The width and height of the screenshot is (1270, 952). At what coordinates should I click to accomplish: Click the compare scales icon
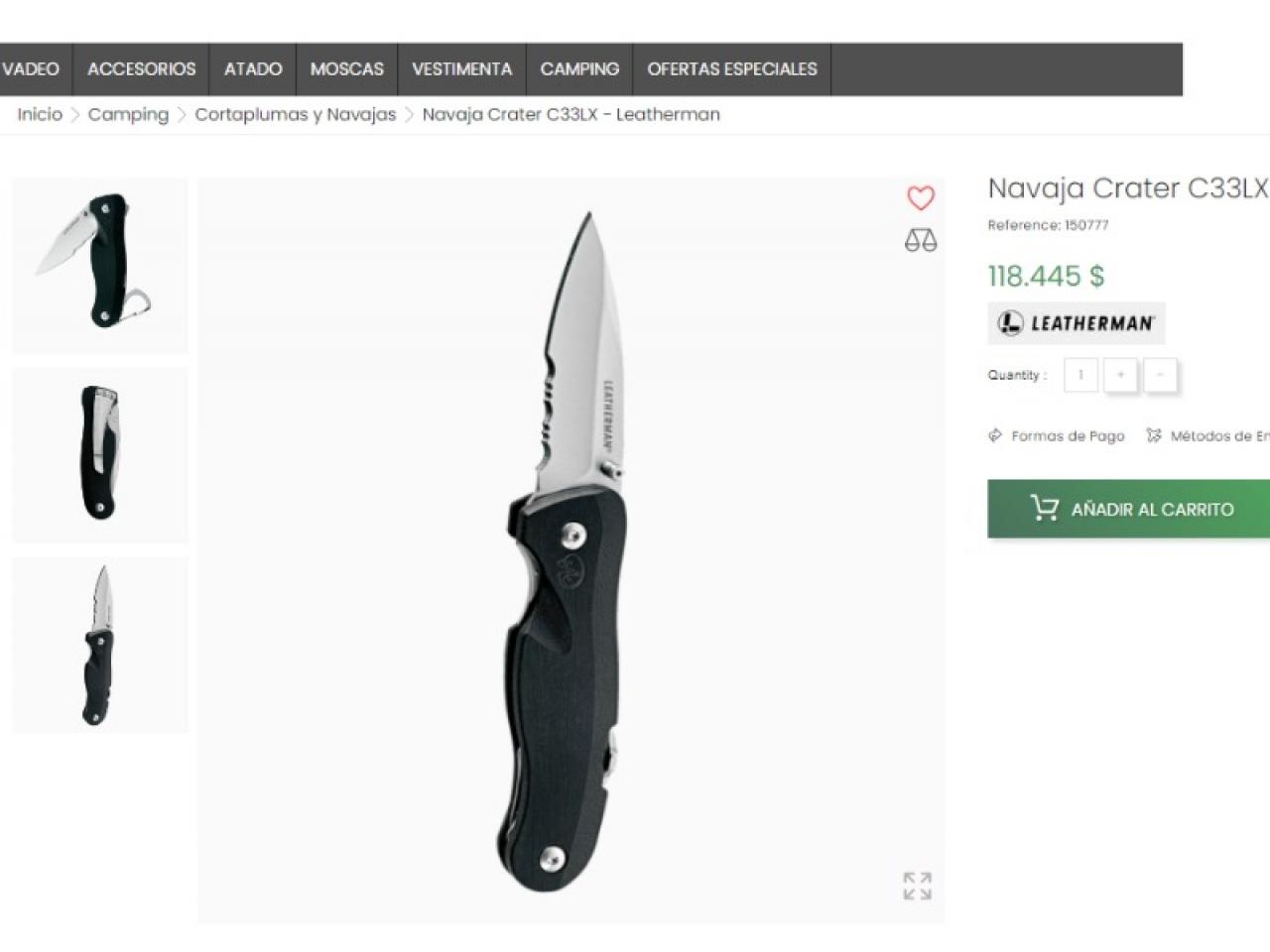pyautogui.click(x=921, y=240)
